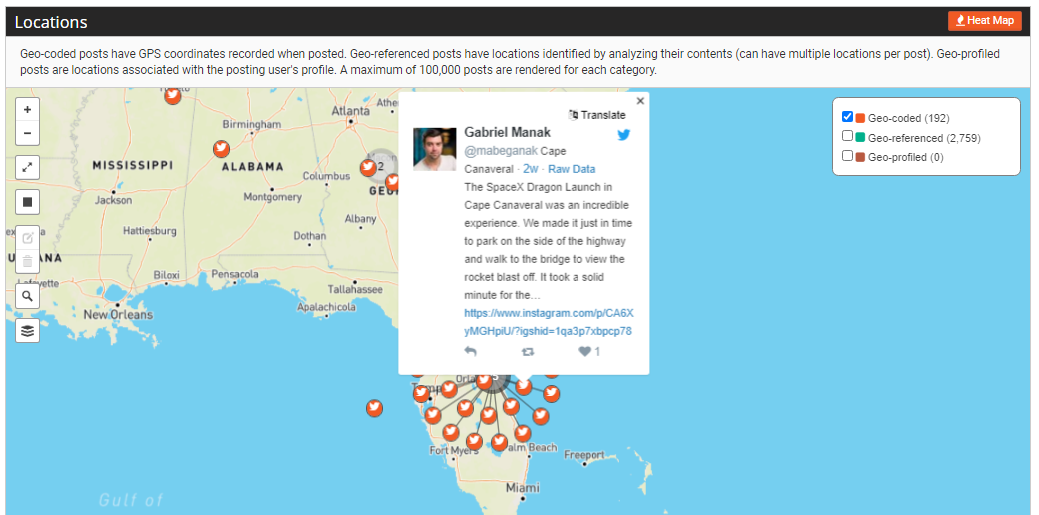1039x515 pixels.
Task: Zoom in on the map
Action: tap(27, 109)
